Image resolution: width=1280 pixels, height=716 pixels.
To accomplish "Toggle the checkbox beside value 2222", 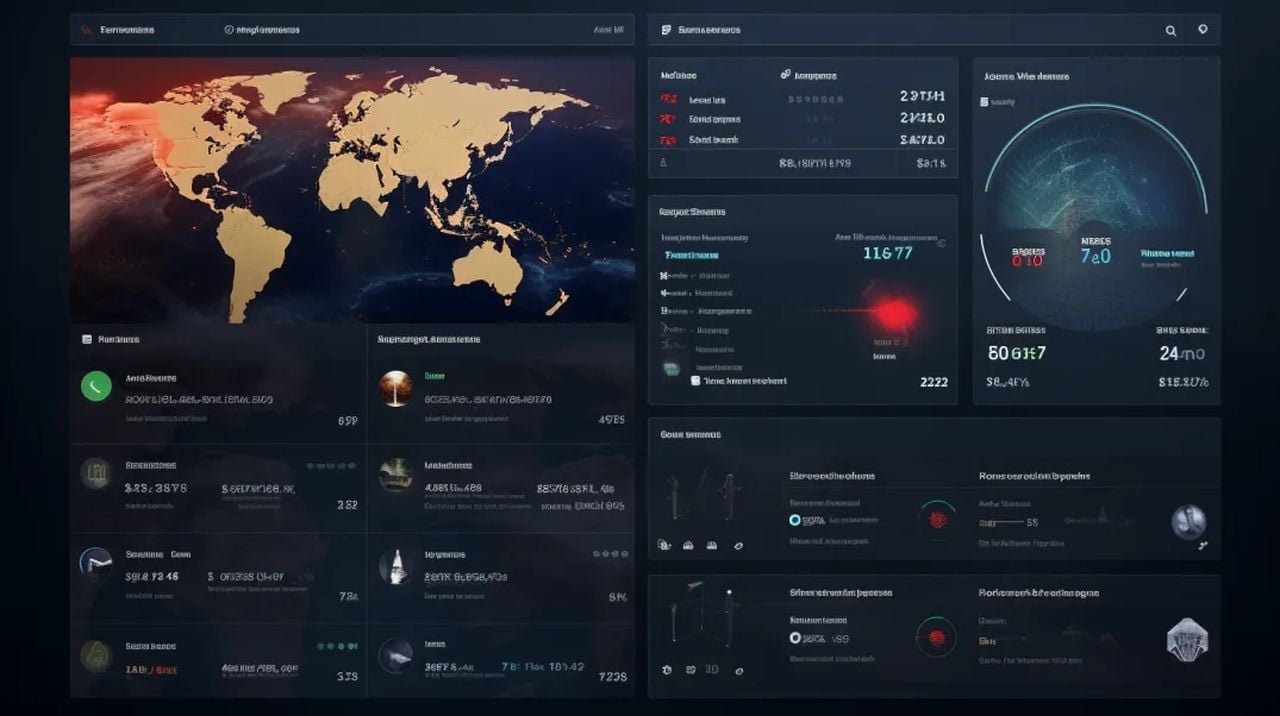I will (696, 381).
